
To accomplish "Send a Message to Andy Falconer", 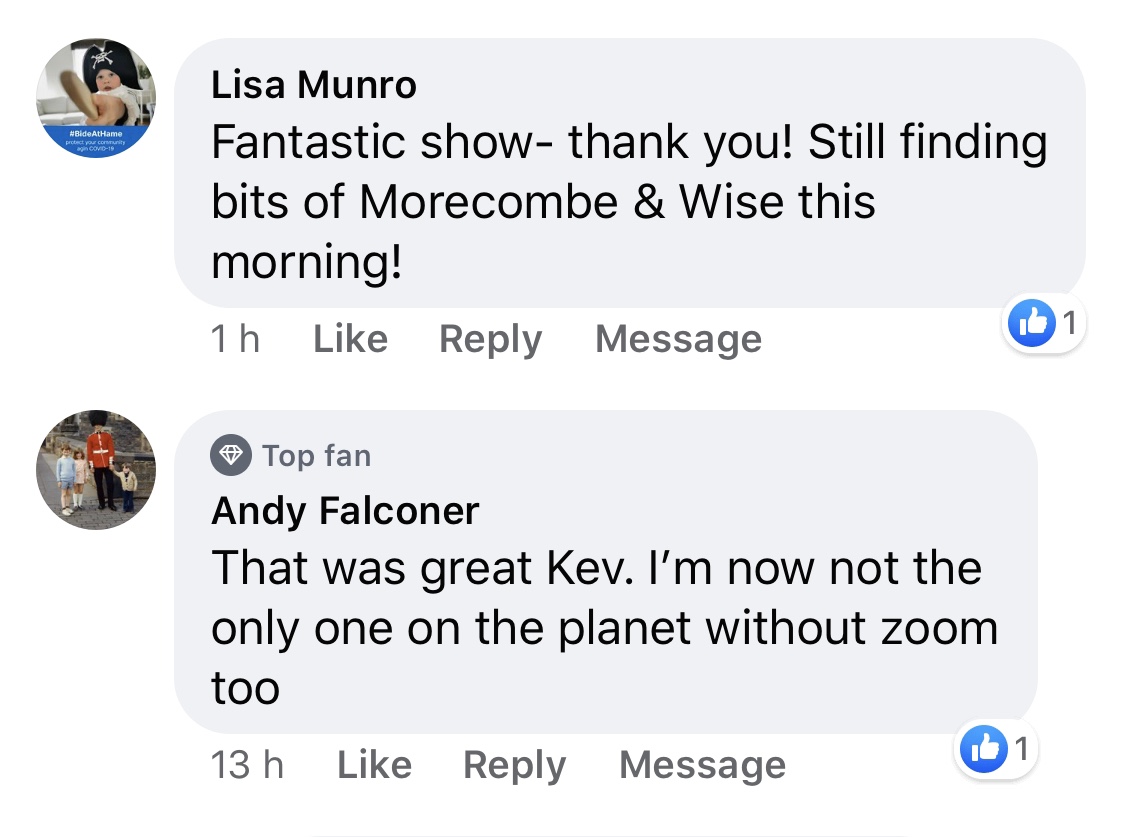I will (x=702, y=765).
